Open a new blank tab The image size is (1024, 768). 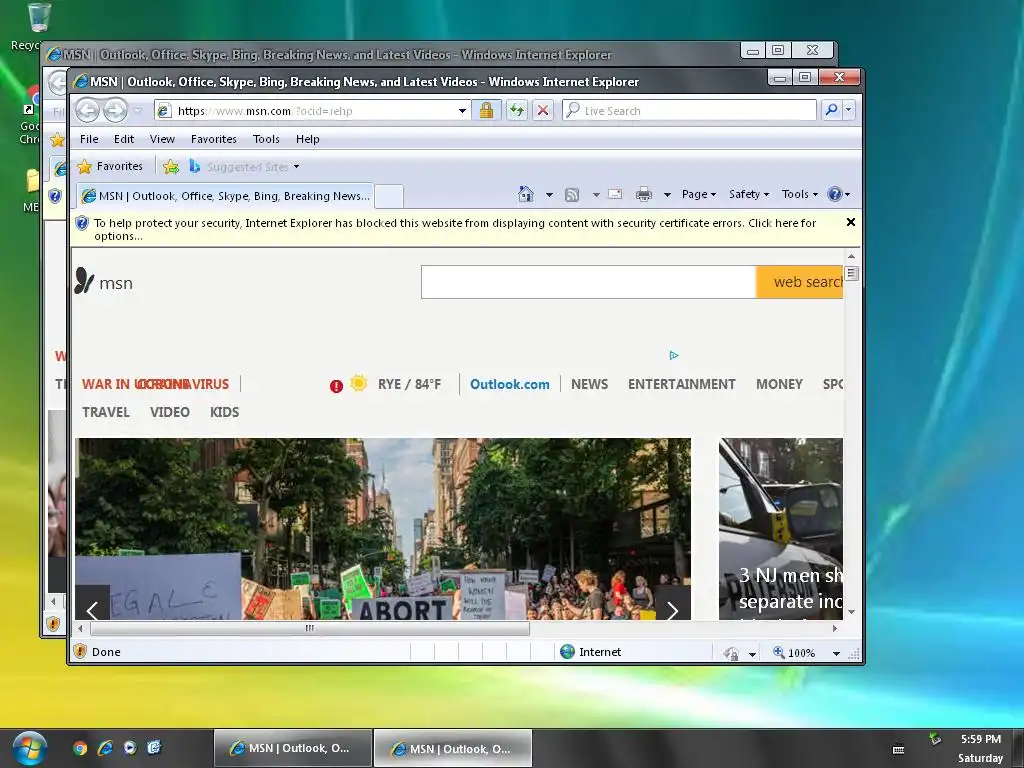click(389, 197)
